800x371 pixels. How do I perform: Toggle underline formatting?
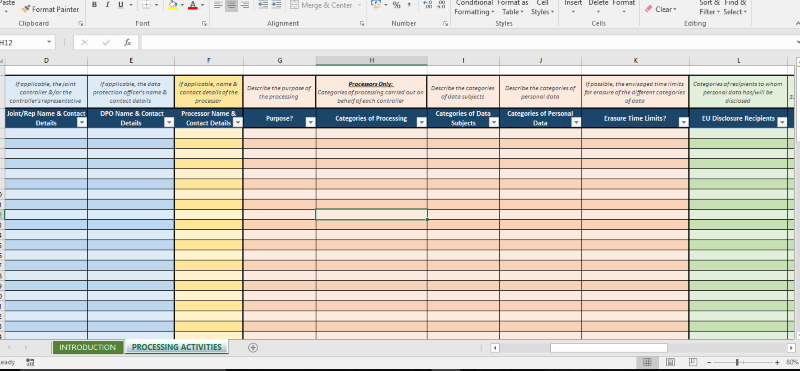pos(121,5)
